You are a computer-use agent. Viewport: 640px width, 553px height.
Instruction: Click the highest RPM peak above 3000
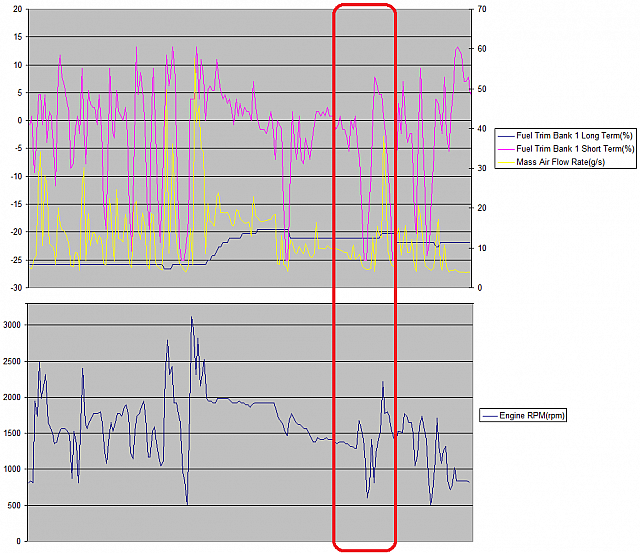coord(191,318)
